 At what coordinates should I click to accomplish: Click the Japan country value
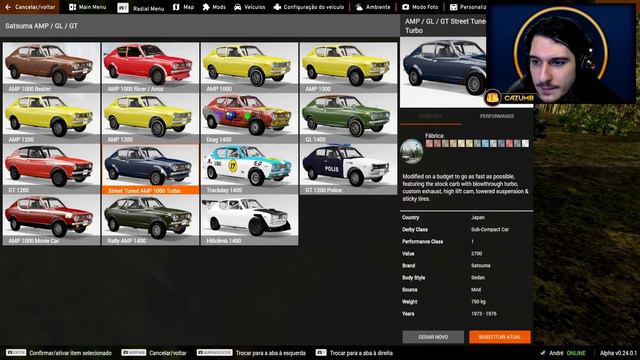pos(478,218)
